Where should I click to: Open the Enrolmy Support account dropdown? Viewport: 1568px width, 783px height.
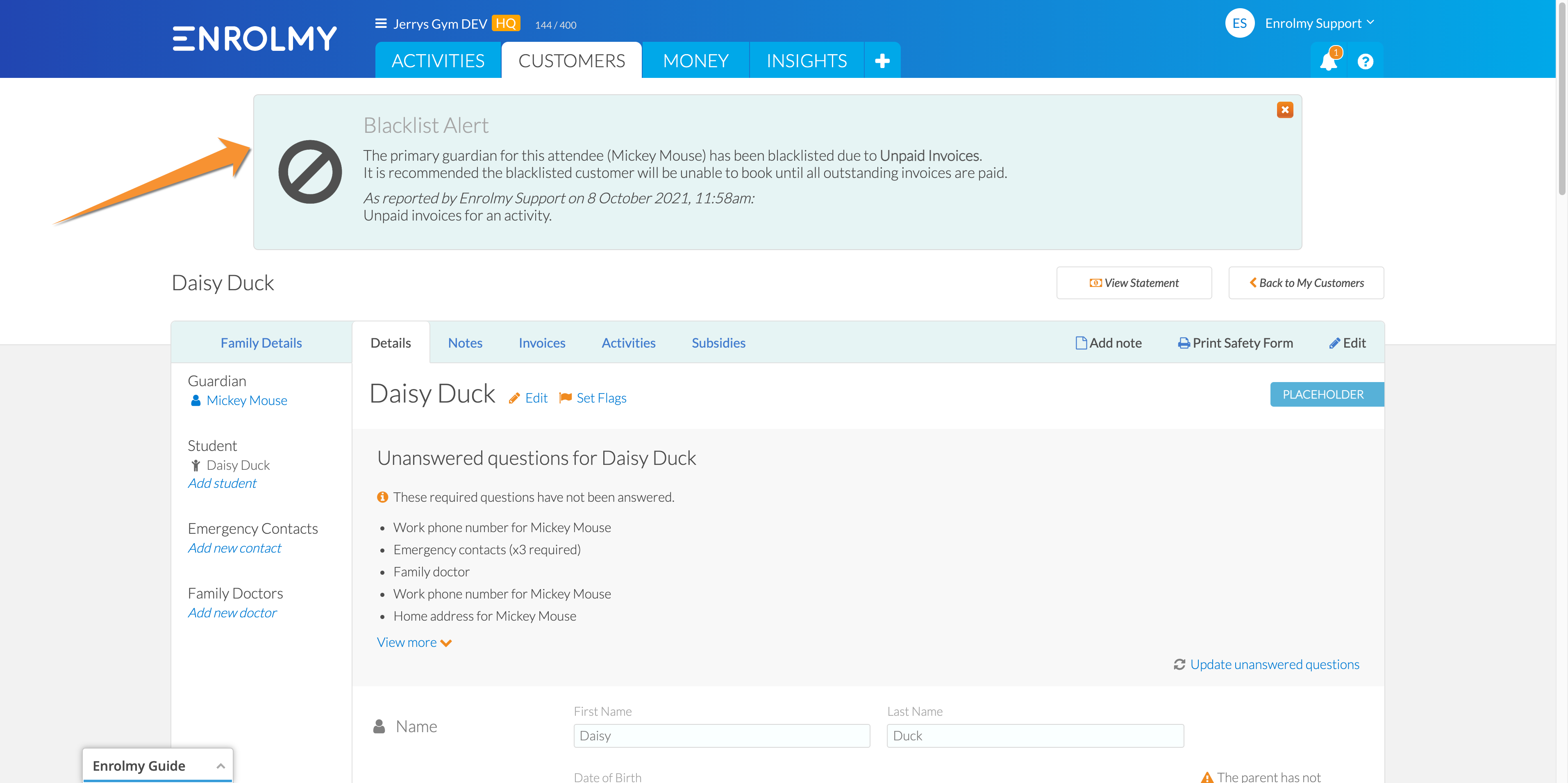click(1319, 23)
